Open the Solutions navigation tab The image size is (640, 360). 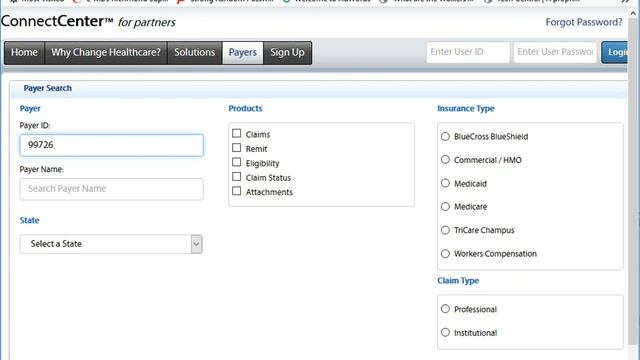point(195,53)
